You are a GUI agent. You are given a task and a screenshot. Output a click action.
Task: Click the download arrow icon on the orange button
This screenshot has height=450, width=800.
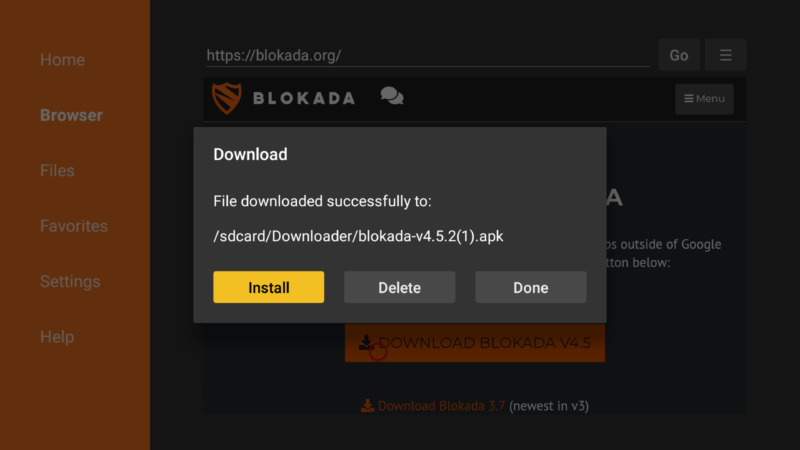tap(365, 342)
